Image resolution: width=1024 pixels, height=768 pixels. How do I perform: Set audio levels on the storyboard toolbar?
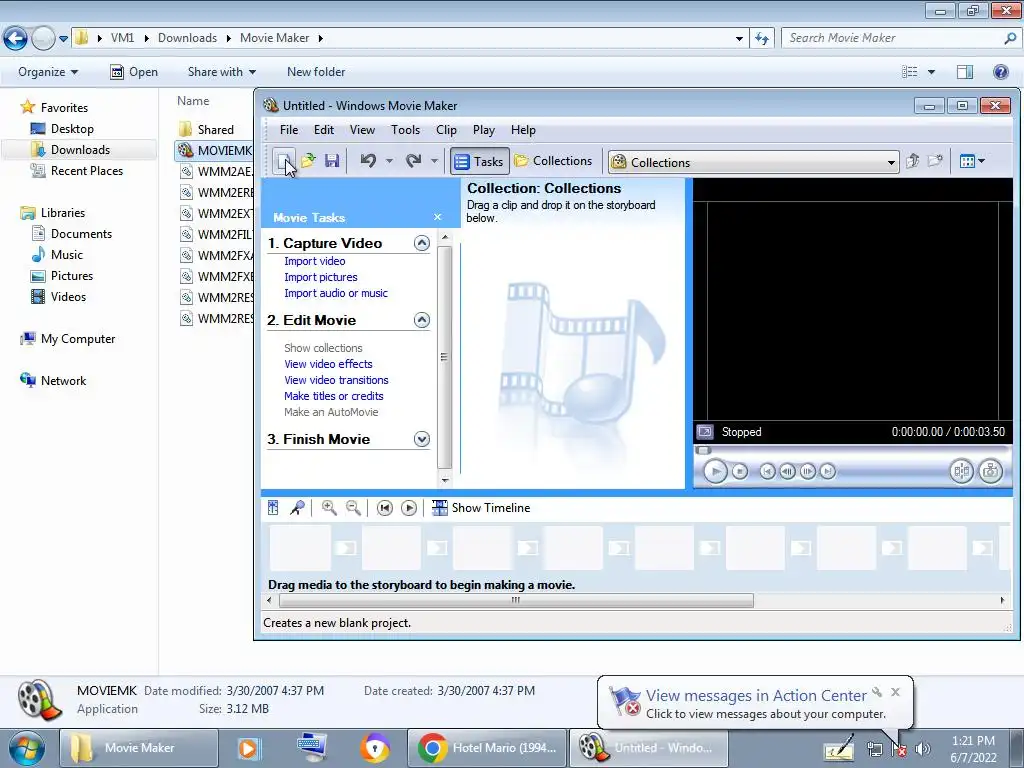[x=273, y=507]
